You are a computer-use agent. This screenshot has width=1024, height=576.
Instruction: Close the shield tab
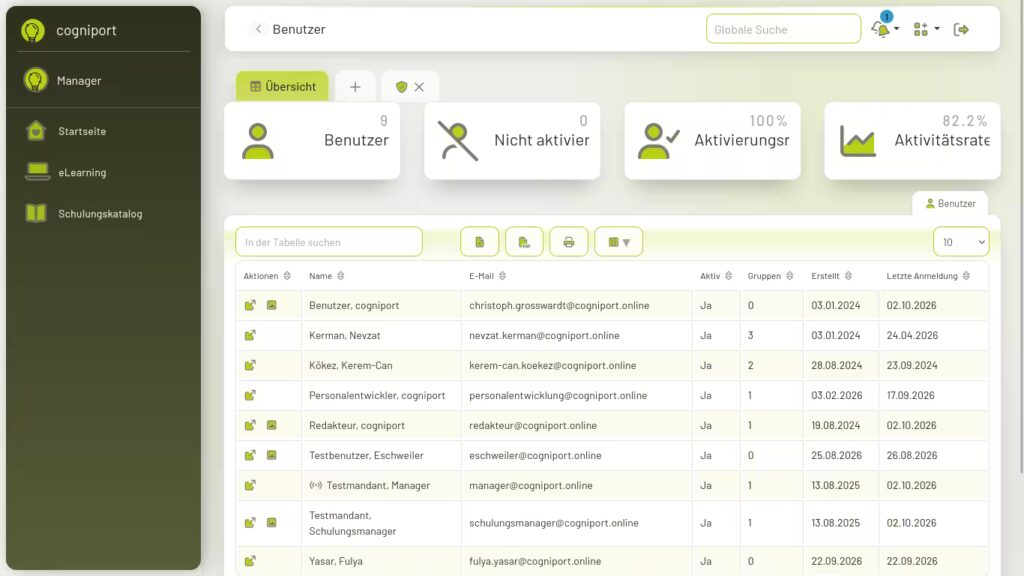419,87
